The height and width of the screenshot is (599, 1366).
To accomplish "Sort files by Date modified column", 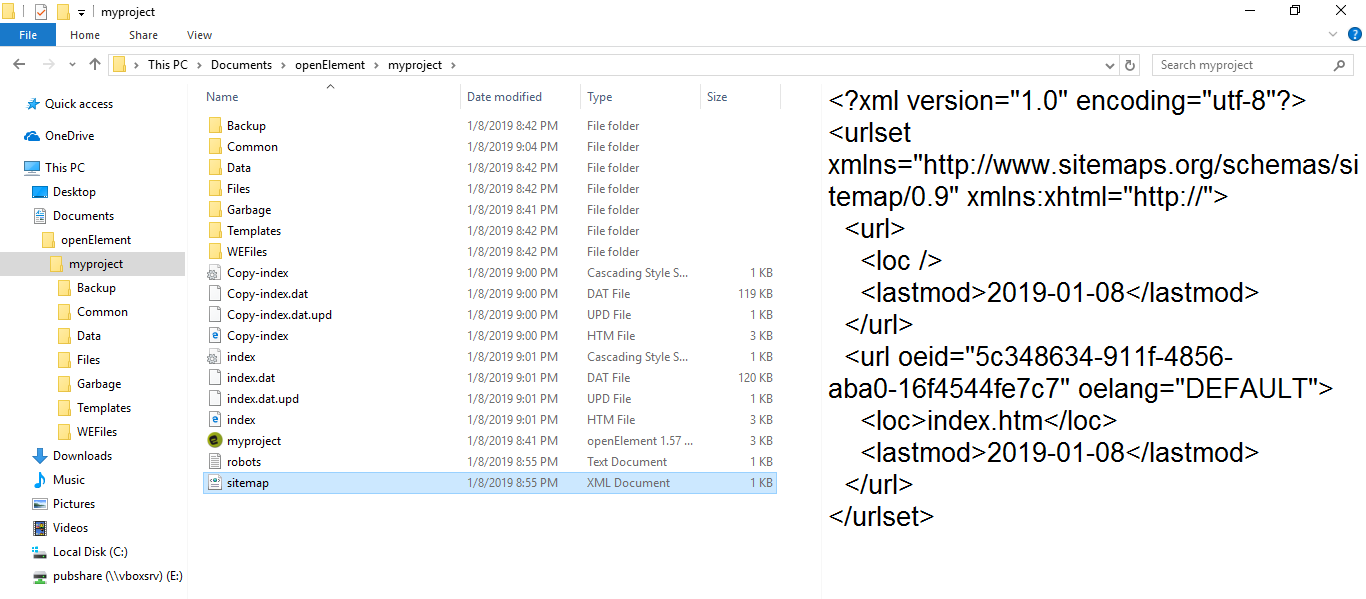I will coord(505,97).
